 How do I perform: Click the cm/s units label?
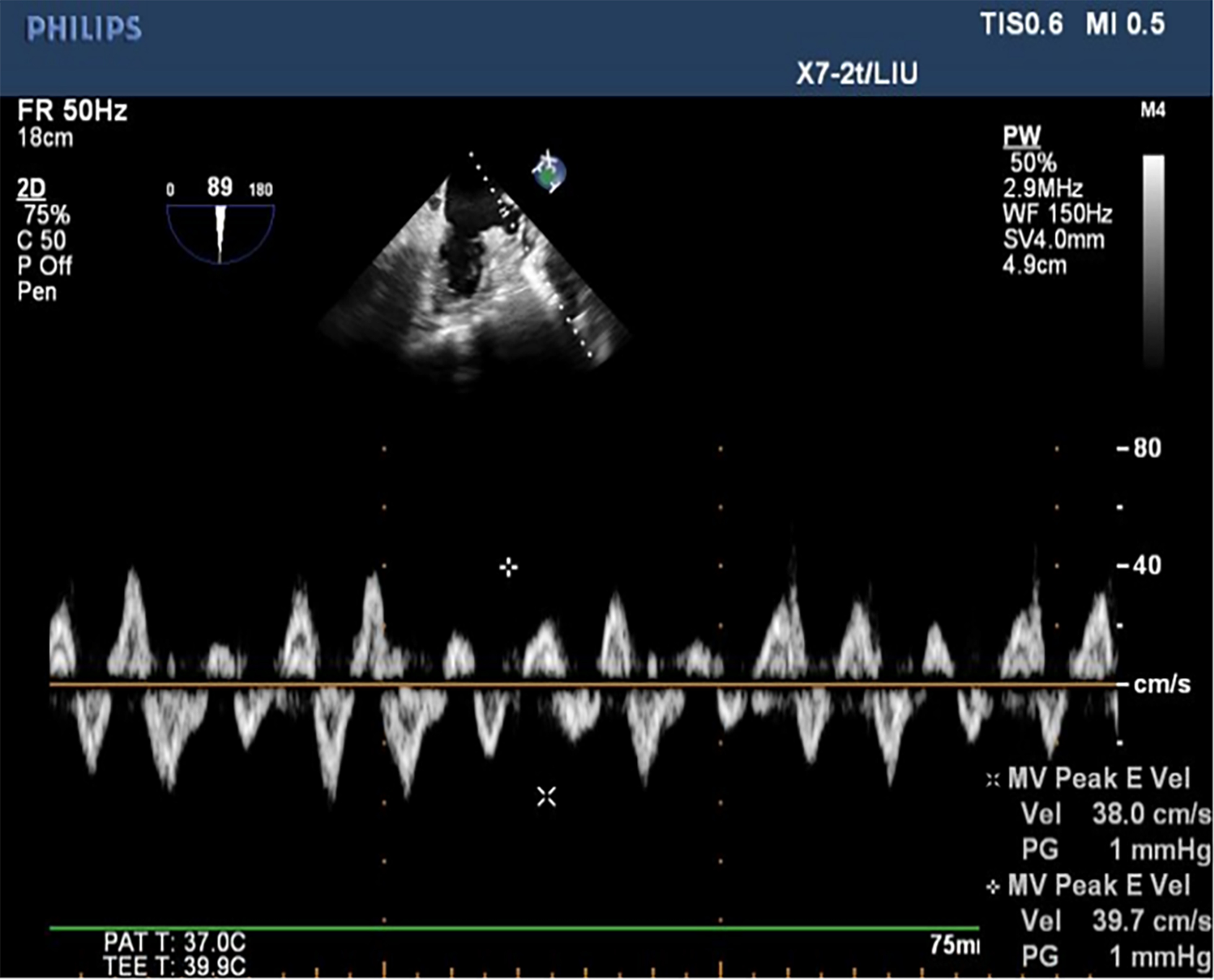click(1162, 684)
